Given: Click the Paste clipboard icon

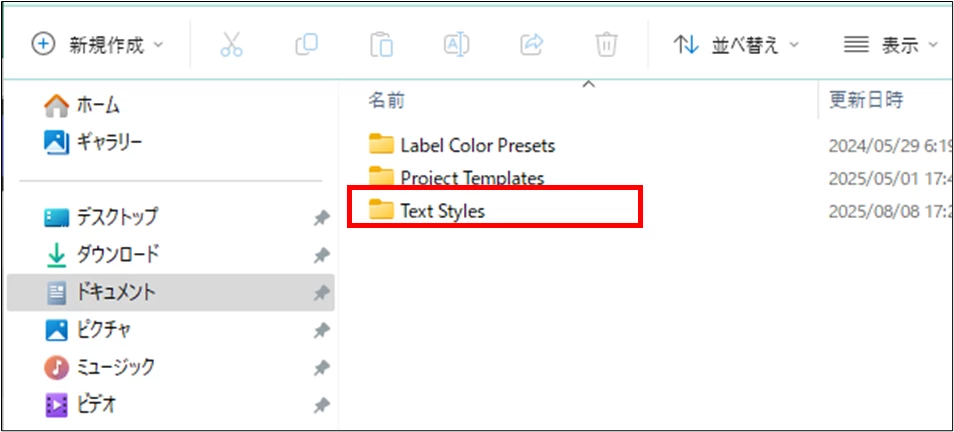Looking at the screenshot, I should (x=381, y=45).
